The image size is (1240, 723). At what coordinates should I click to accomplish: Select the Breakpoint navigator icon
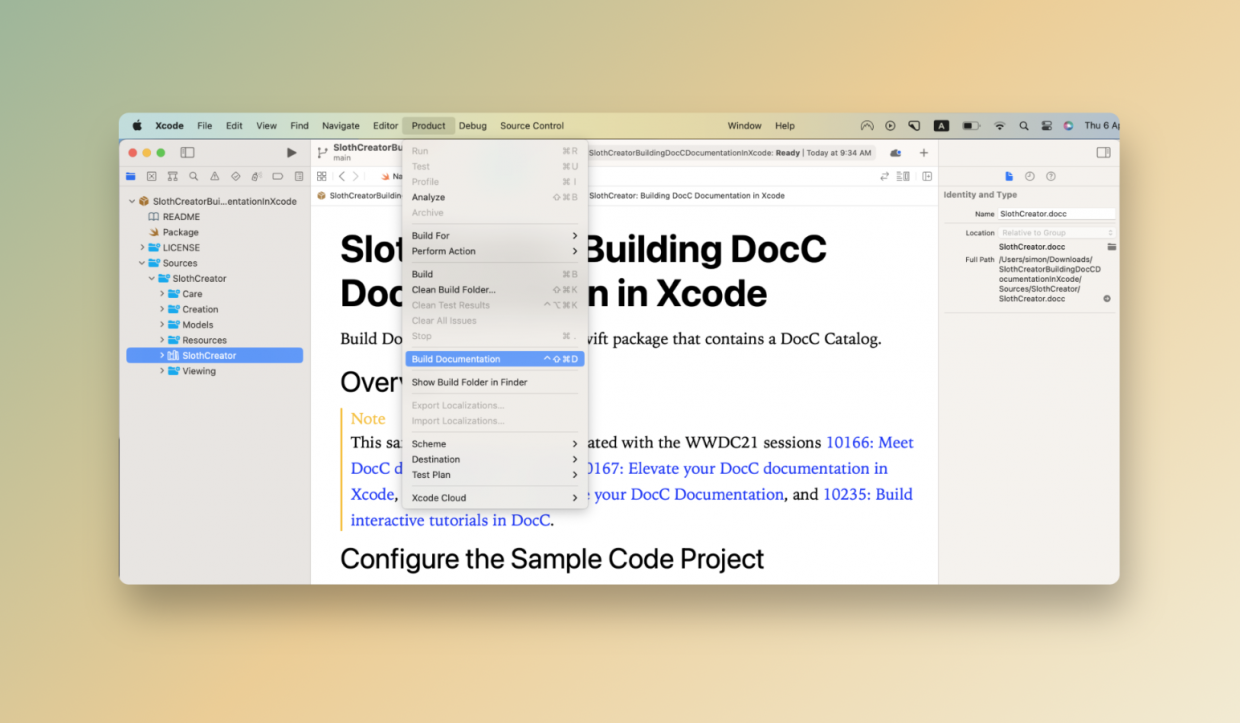point(276,177)
